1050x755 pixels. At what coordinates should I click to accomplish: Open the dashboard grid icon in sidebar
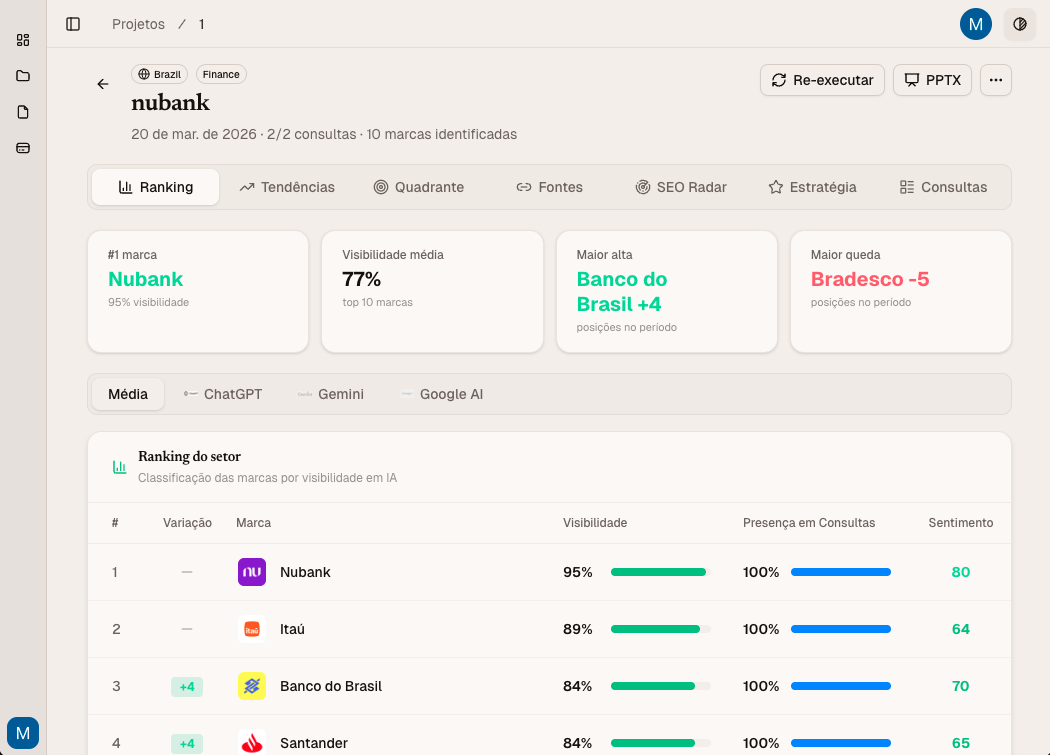click(23, 40)
